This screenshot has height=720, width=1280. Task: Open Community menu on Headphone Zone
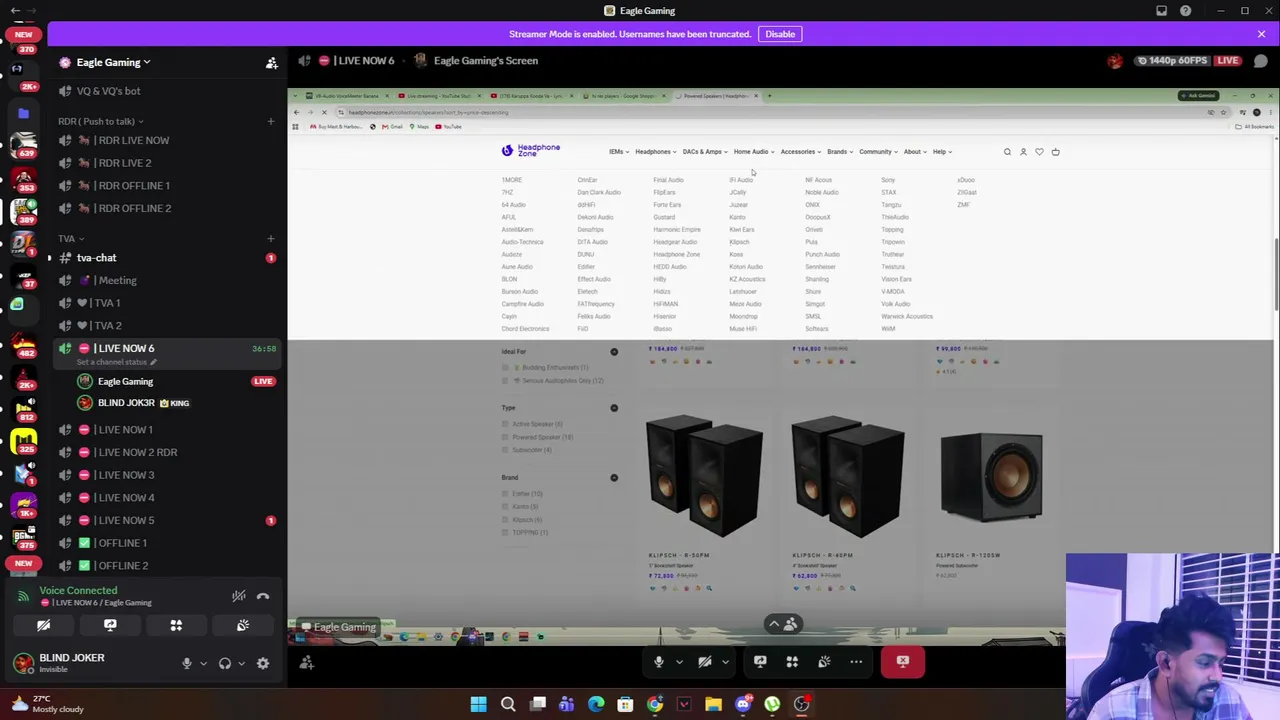(877, 152)
